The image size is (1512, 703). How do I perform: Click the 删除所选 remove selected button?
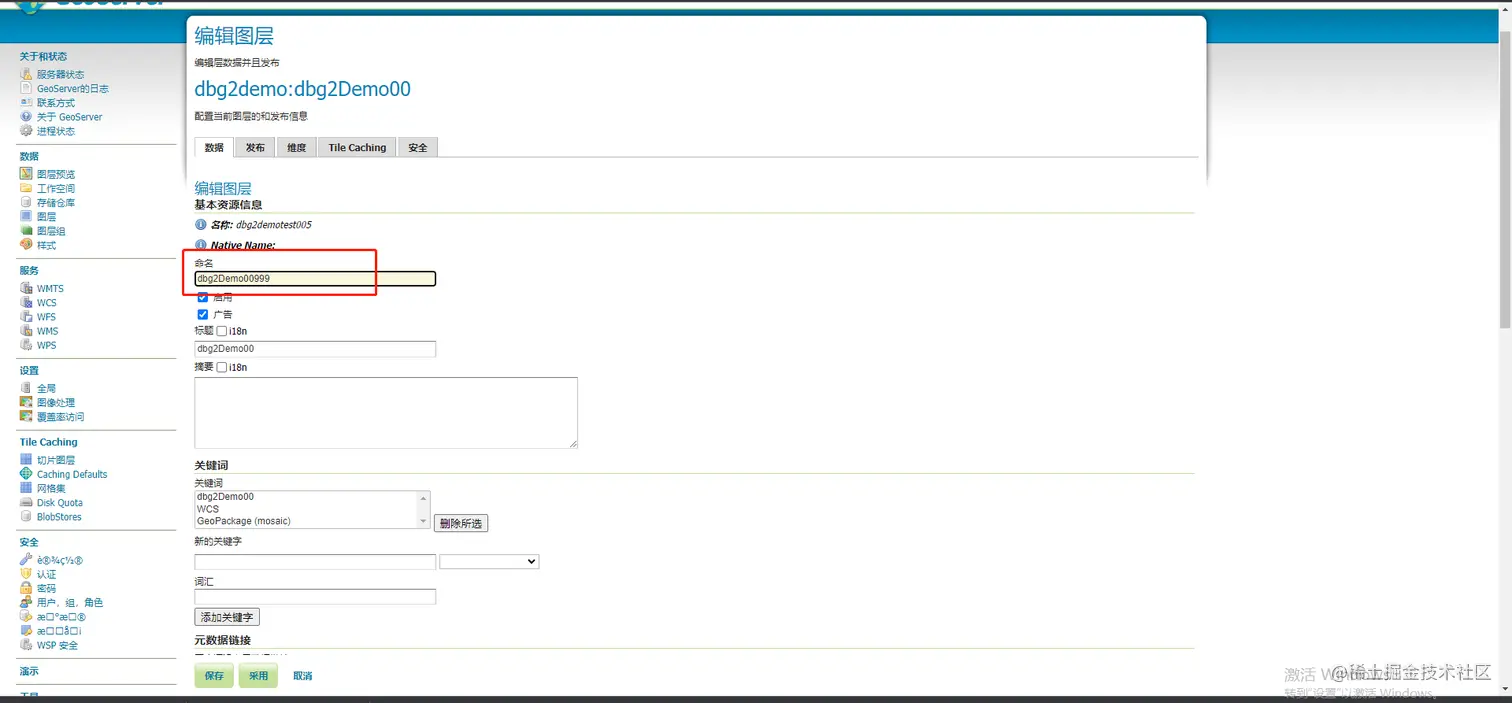(461, 523)
